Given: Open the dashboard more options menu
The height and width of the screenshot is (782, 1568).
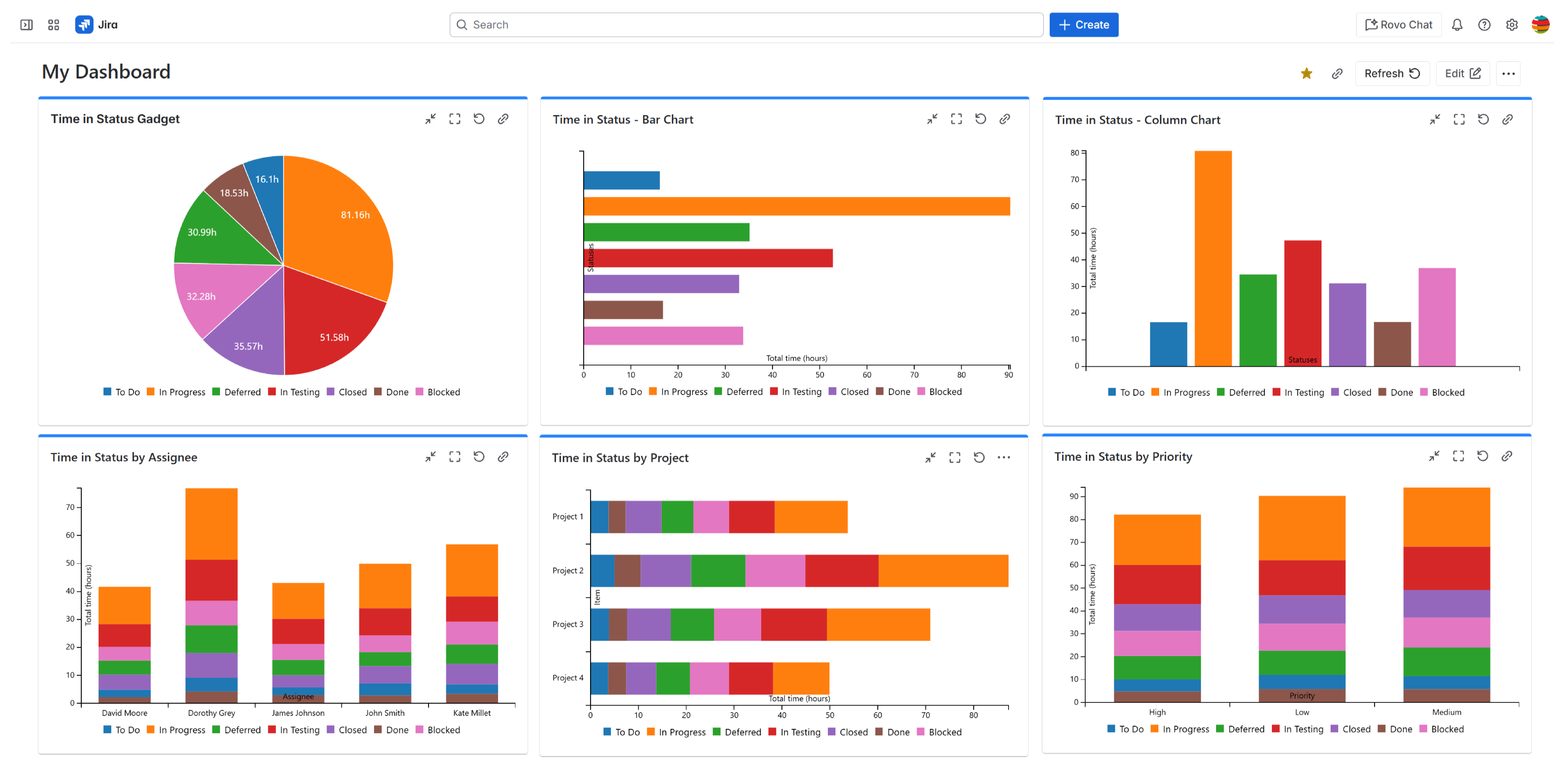Looking at the screenshot, I should click(x=1509, y=73).
